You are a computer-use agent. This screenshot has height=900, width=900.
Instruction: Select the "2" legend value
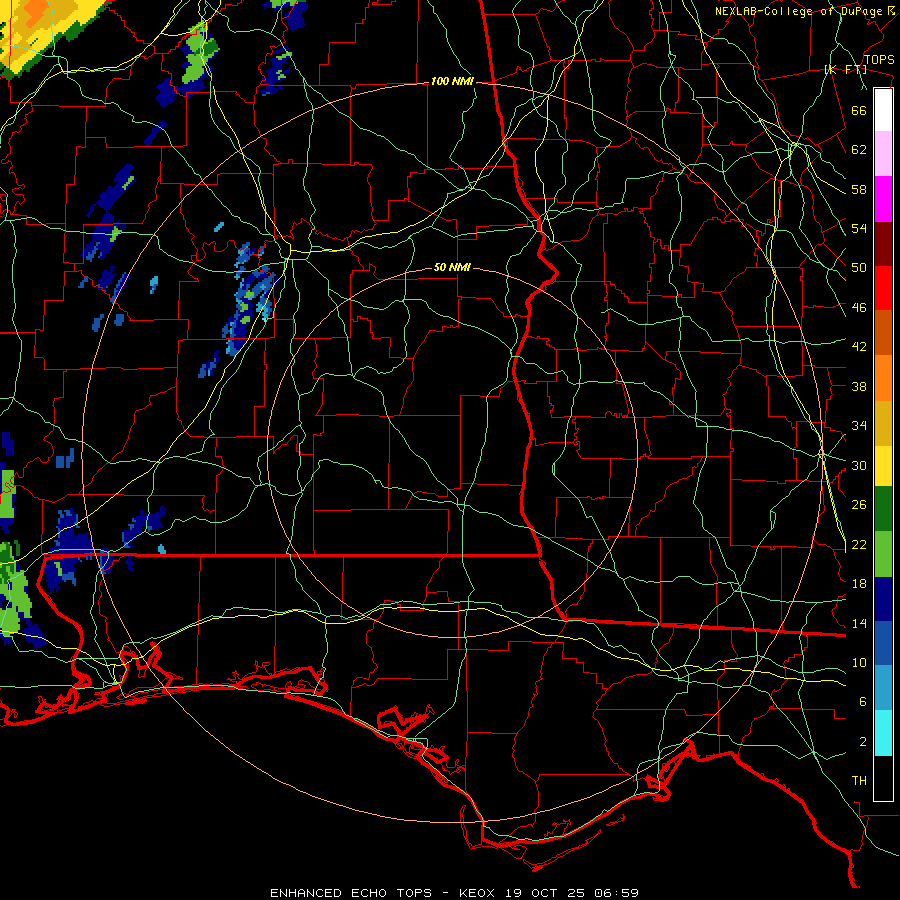(863, 742)
